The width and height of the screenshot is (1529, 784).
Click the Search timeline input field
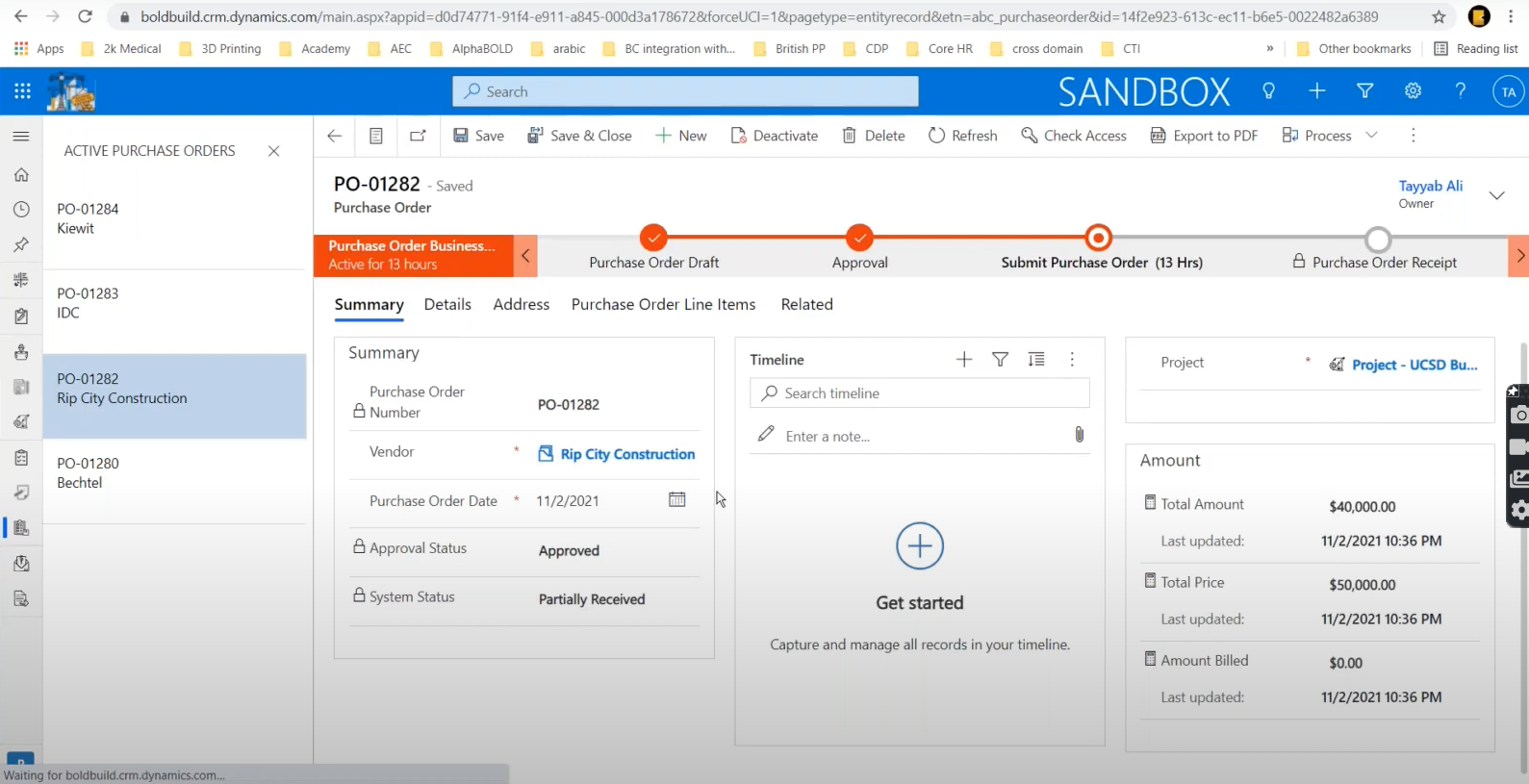tap(919, 393)
